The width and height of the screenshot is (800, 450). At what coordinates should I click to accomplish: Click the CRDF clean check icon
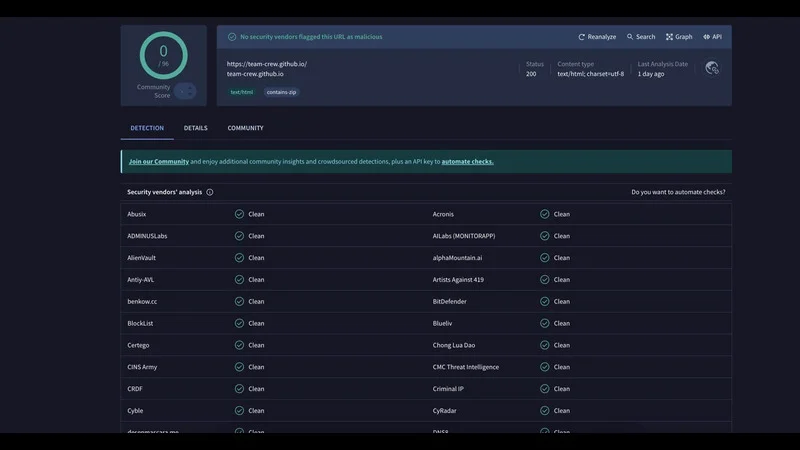click(x=239, y=389)
